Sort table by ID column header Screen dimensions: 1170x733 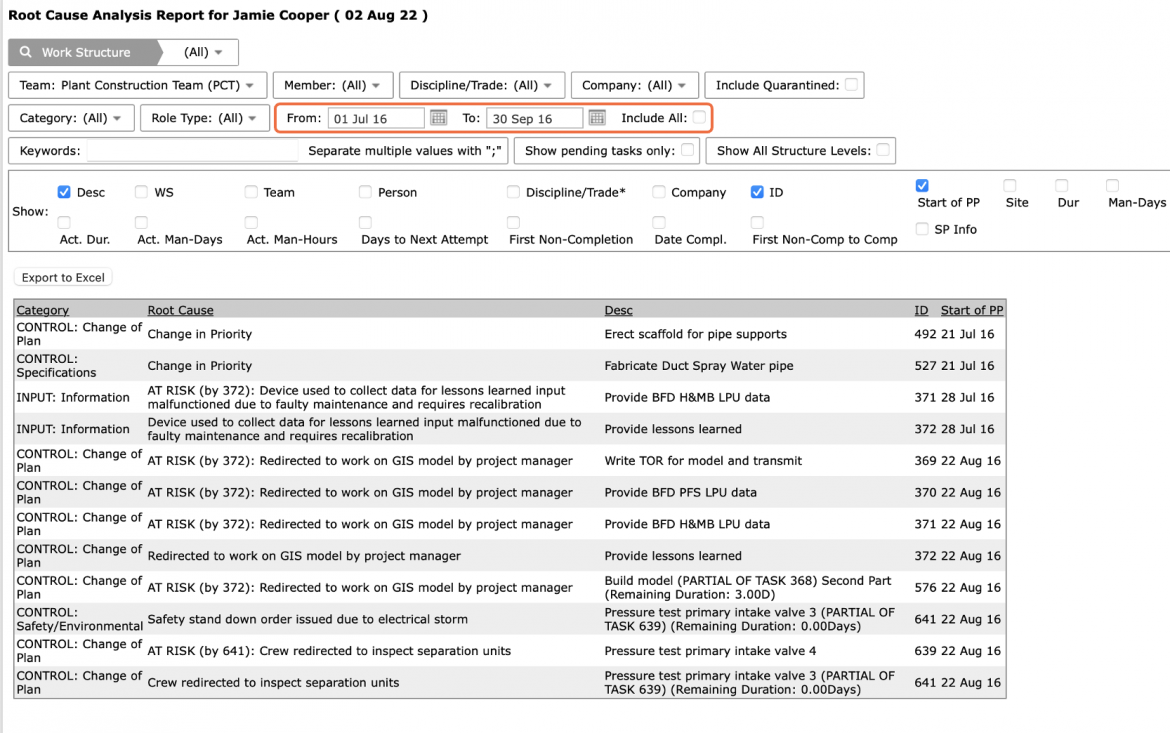pos(922,310)
